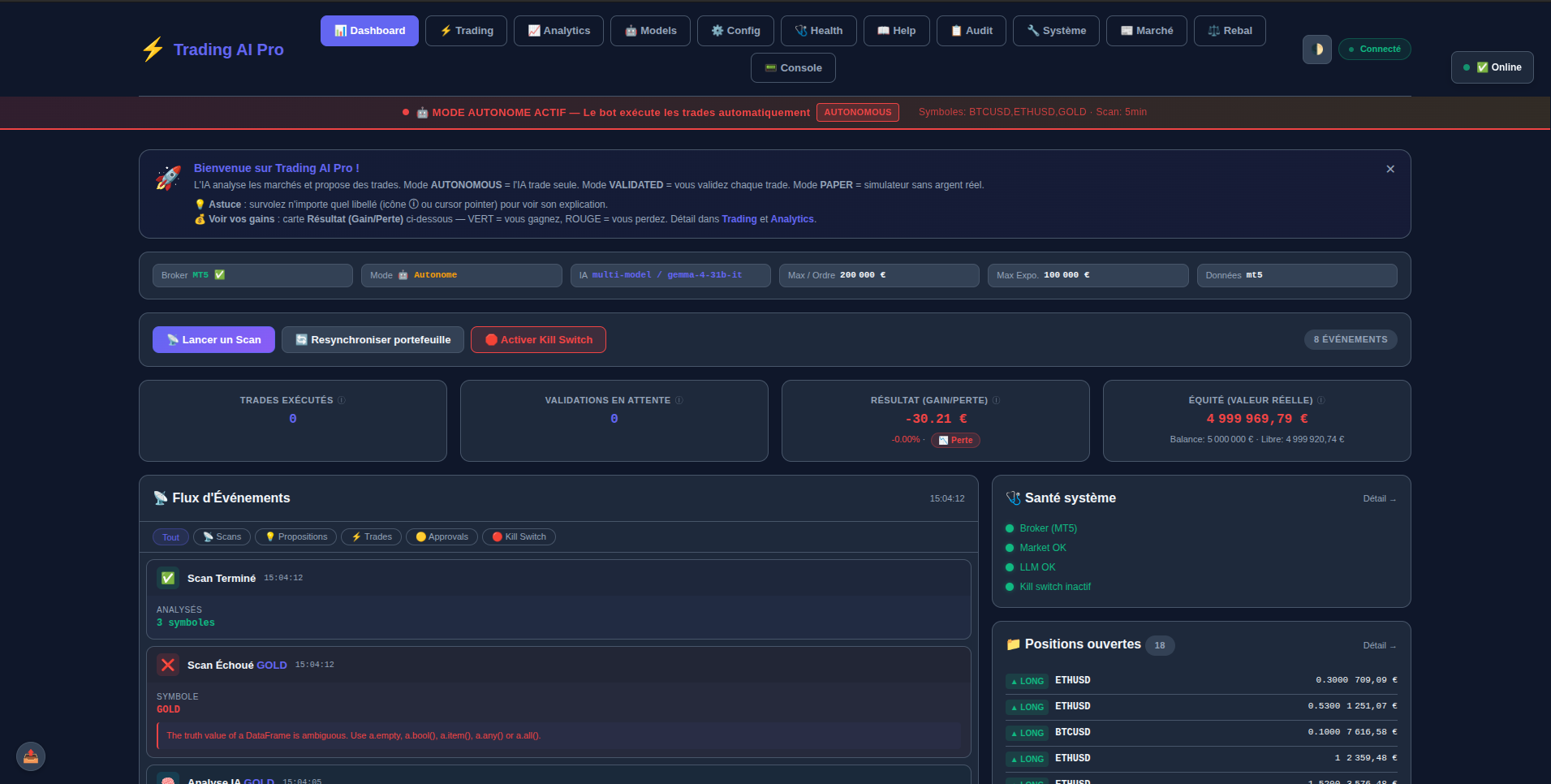
Task: Click the Max Expo. 100 000 € field
Action: click(1088, 275)
